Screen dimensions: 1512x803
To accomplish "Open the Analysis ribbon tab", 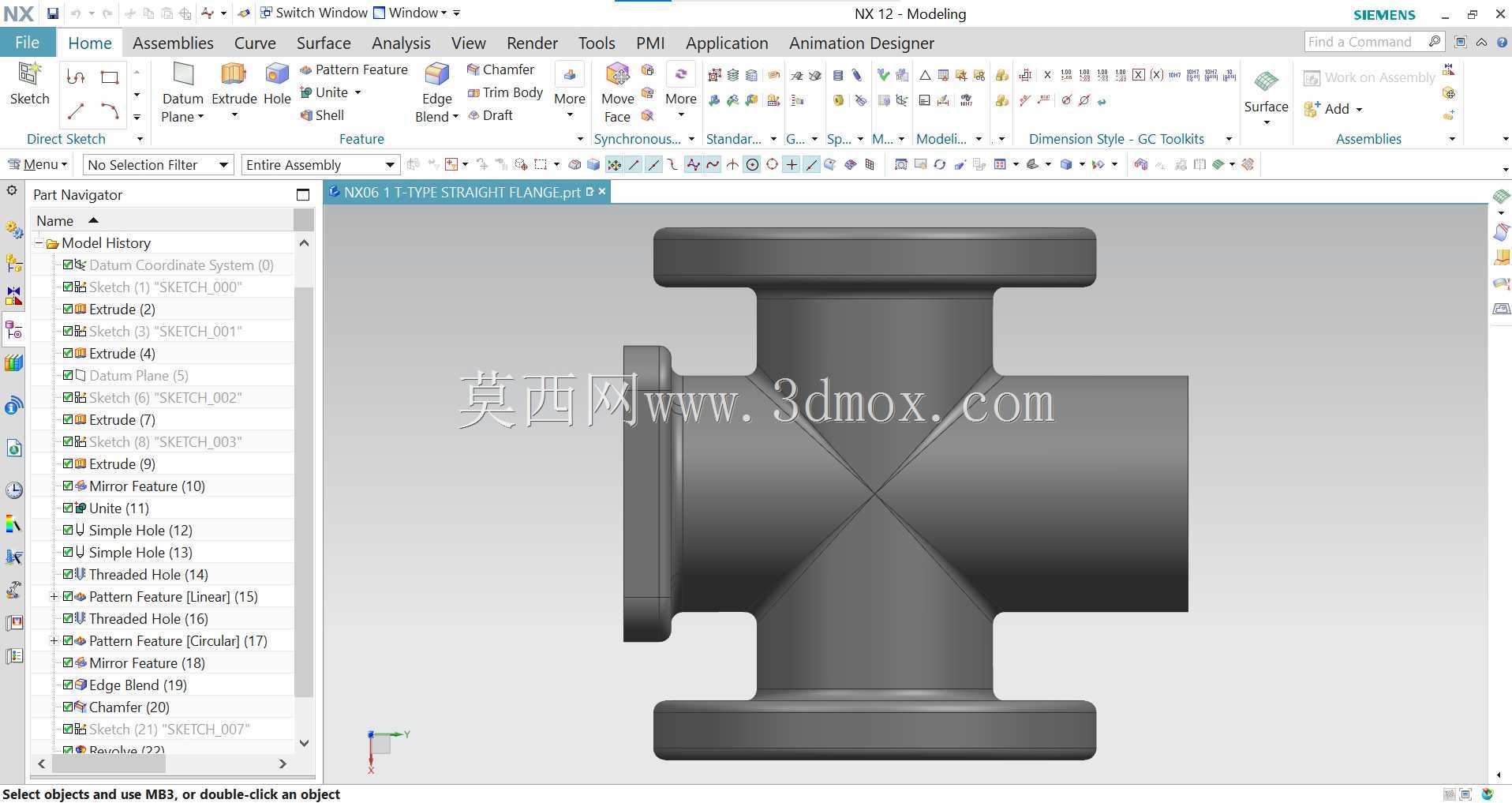I will click(401, 43).
